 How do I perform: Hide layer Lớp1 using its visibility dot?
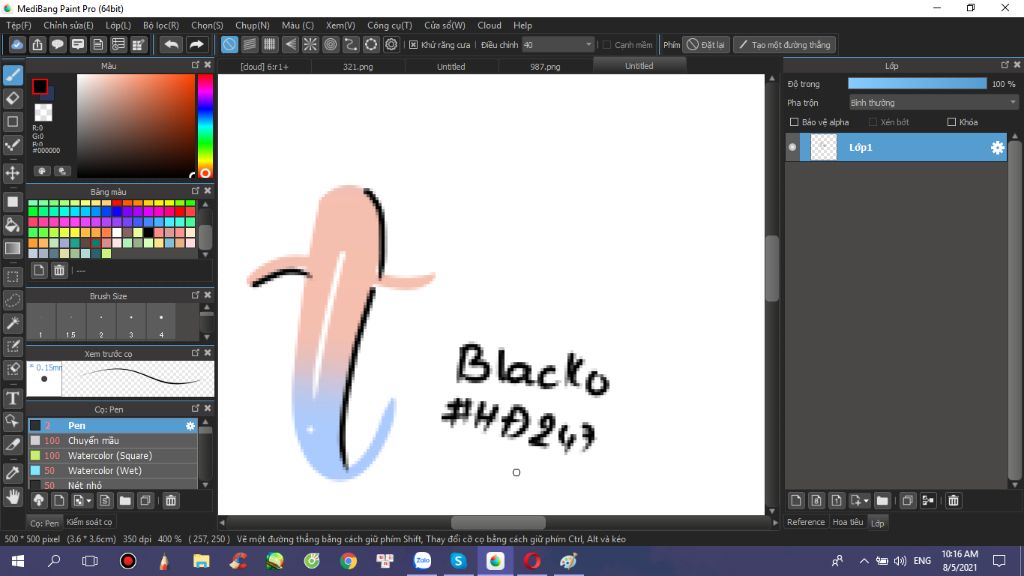793,148
